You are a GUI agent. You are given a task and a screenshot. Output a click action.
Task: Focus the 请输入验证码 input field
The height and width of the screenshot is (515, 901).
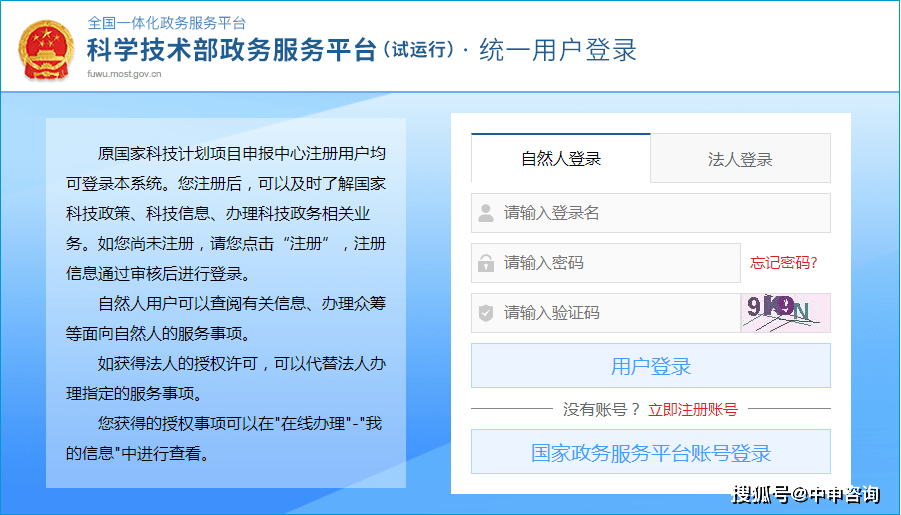(606, 313)
